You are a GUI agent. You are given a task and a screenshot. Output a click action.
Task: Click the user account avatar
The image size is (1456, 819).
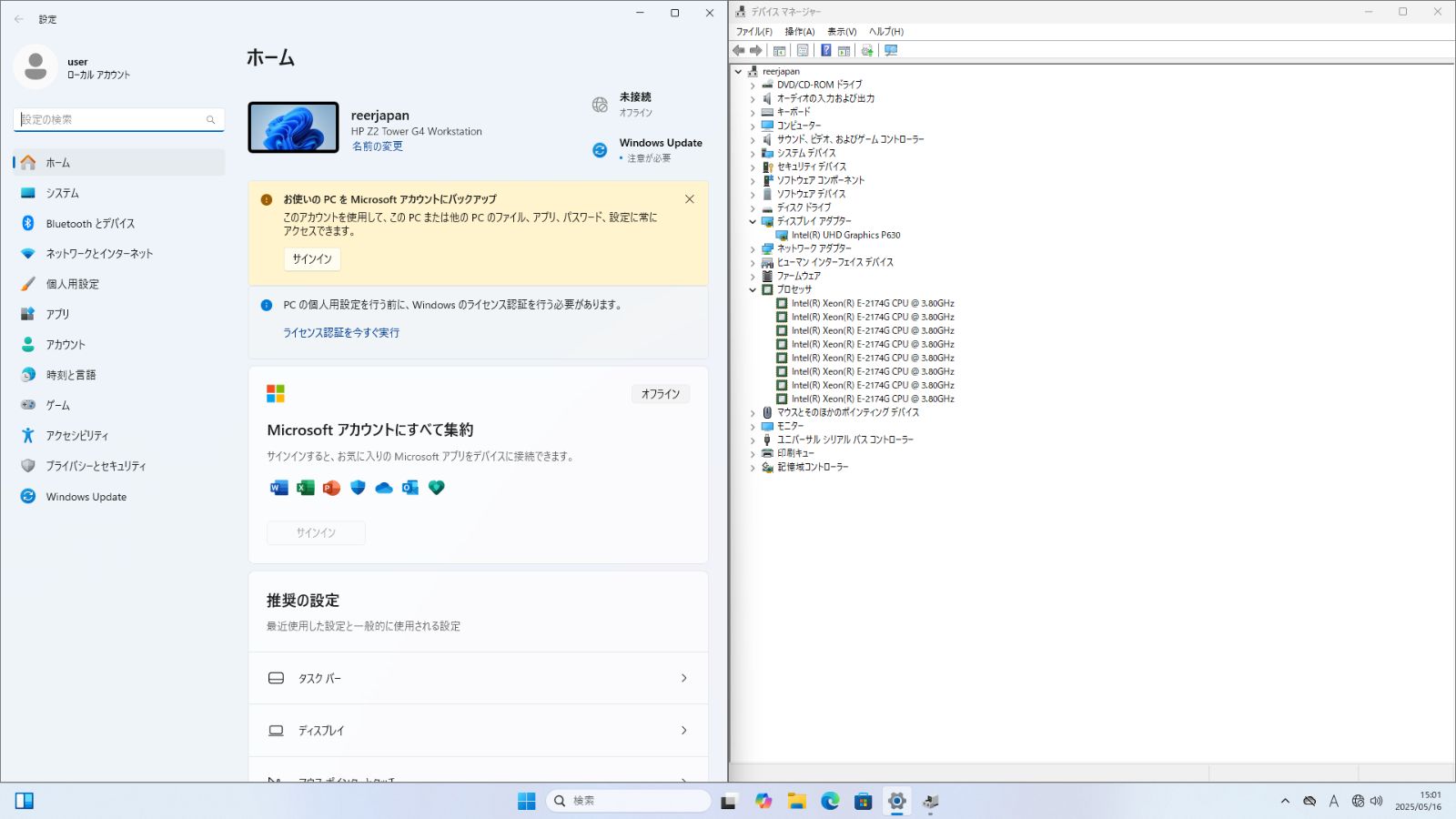pos(35,66)
